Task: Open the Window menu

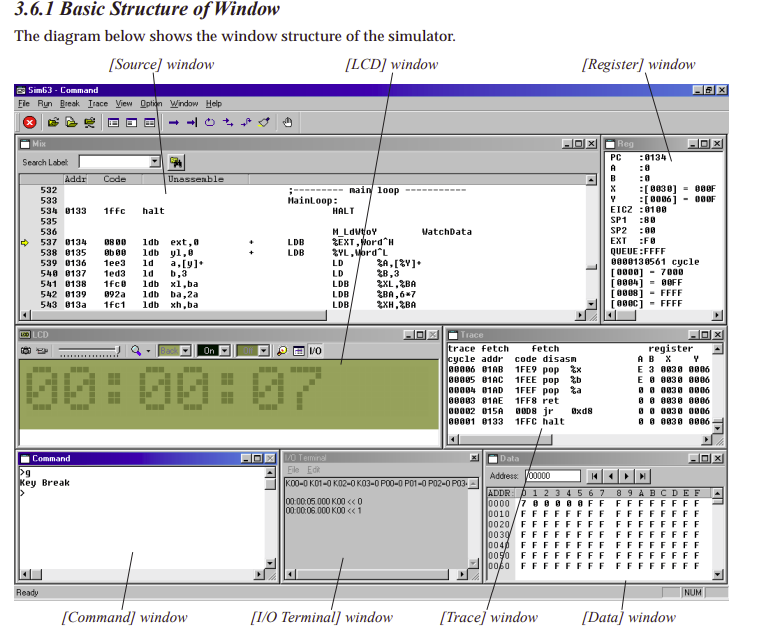Action: coord(184,104)
